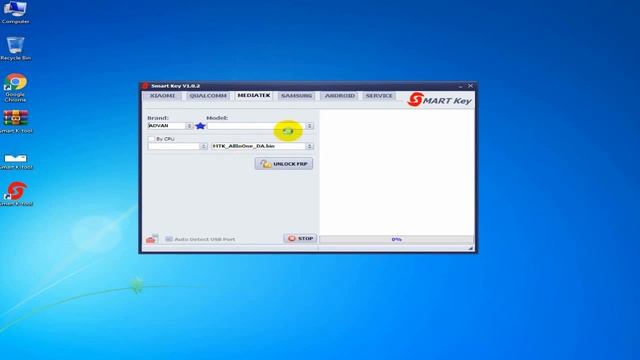Screen dimensions: 640x360
Task: Click the 0% progress bar
Action: coord(396,239)
